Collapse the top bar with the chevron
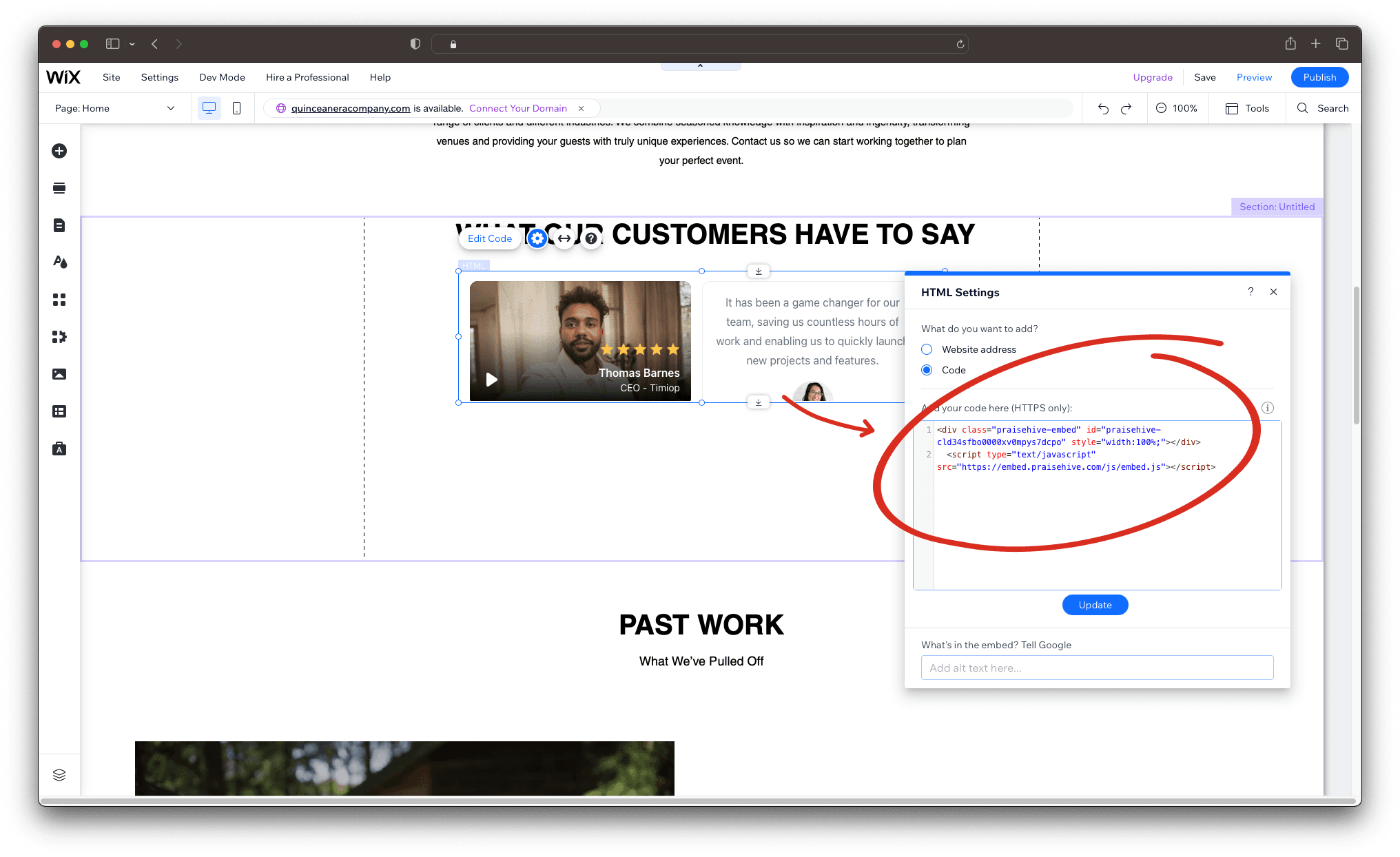Image resolution: width=1400 pixels, height=857 pixels. [701, 65]
